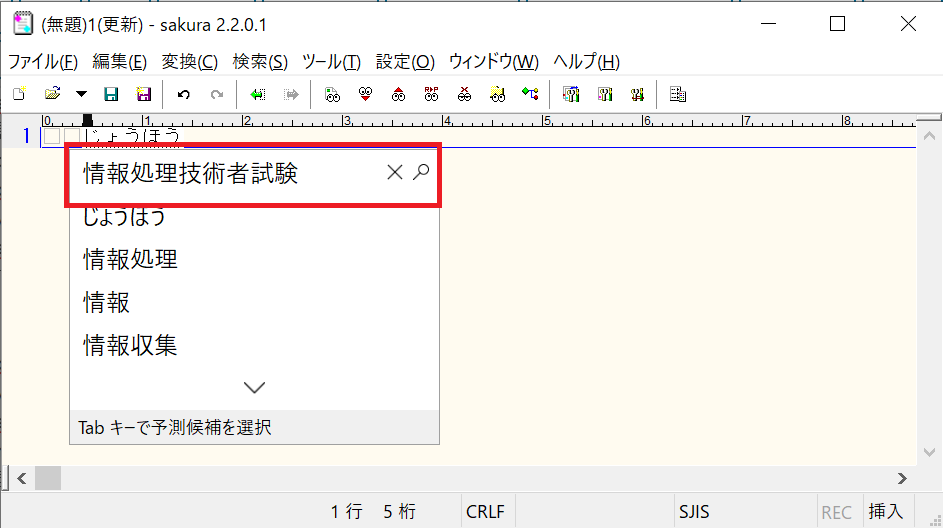Viewport: 943px width, 528px height.
Task: Click the vertical scrollbar down arrow
Action: pos(929,452)
